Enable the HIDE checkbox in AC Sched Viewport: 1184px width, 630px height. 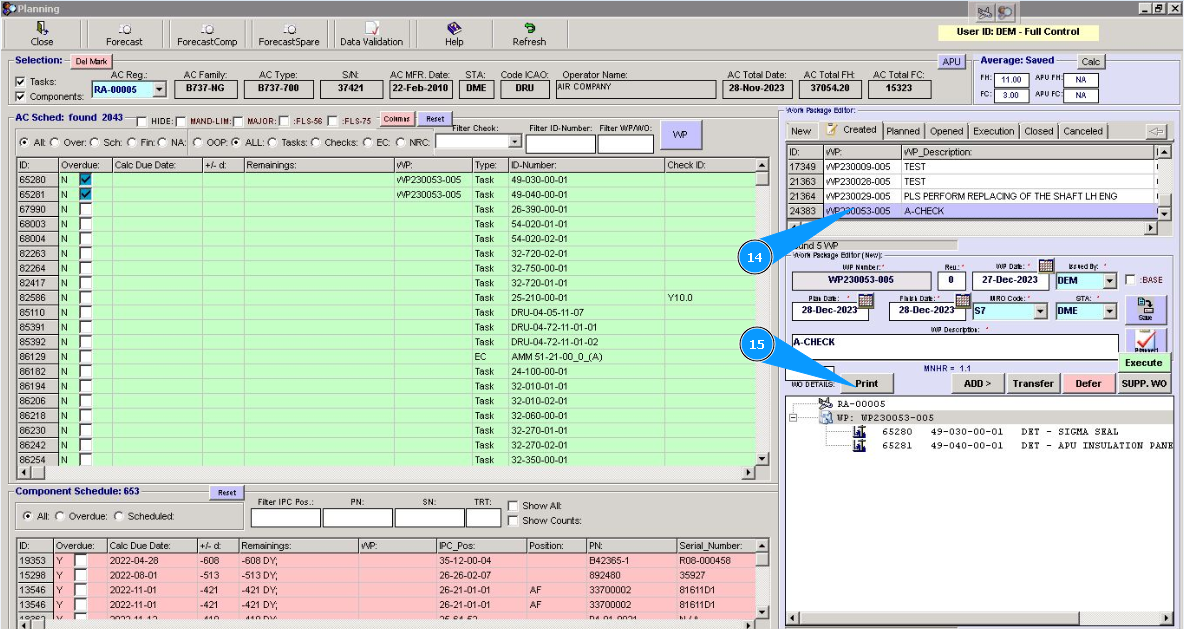142,121
